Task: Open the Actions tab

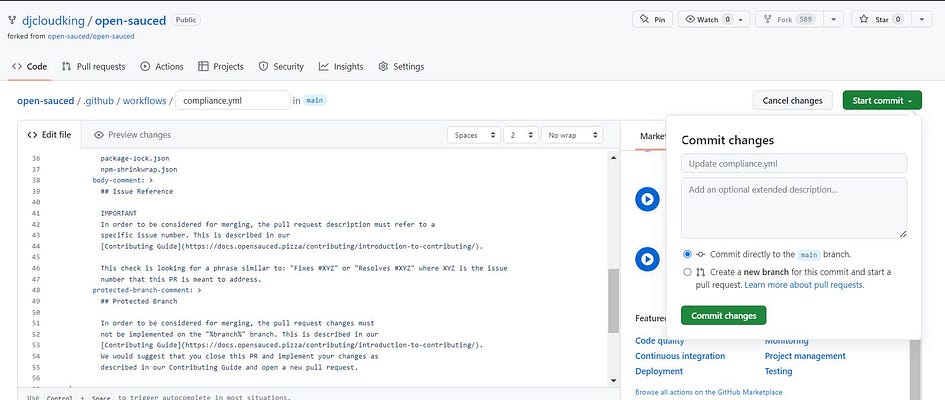Action: 162,67
